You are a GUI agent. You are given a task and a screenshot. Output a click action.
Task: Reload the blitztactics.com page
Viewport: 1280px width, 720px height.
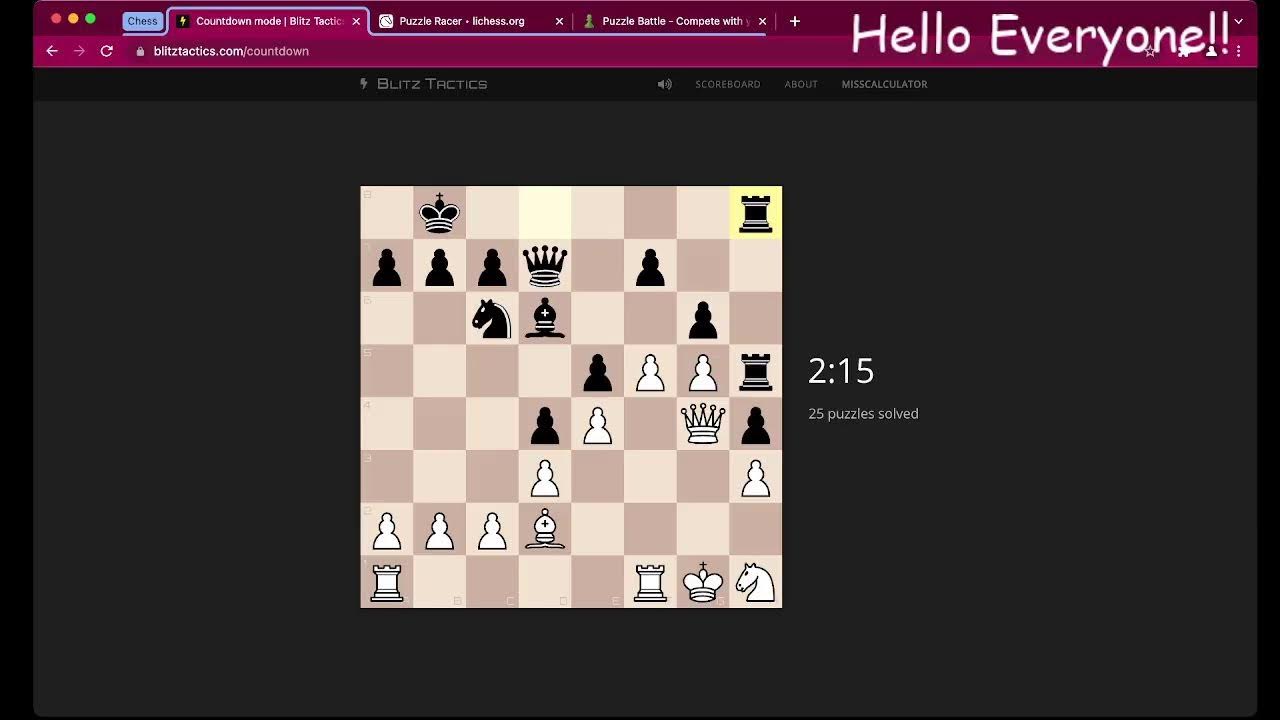tap(107, 51)
